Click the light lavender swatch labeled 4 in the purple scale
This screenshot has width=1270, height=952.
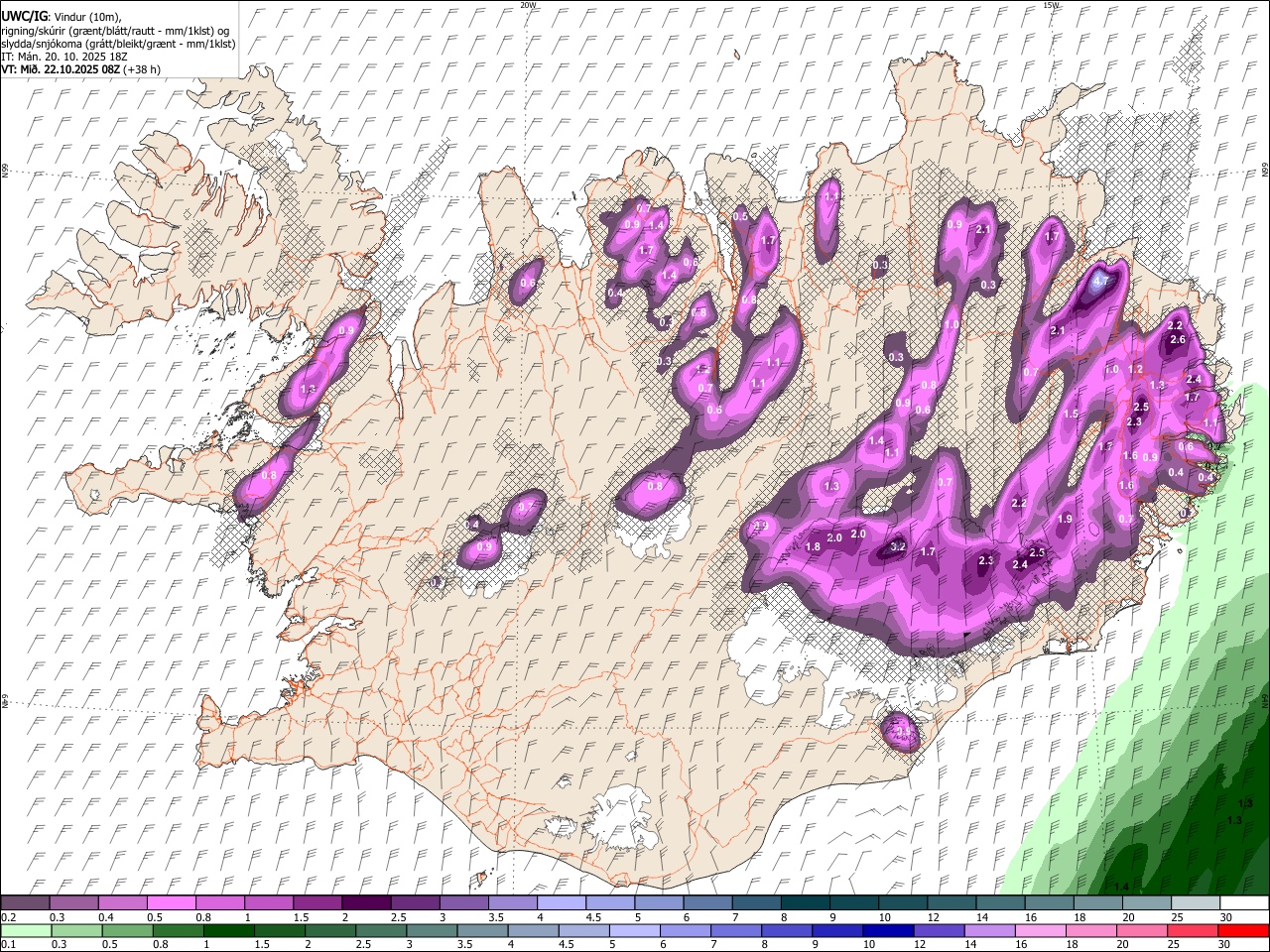point(560,903)
